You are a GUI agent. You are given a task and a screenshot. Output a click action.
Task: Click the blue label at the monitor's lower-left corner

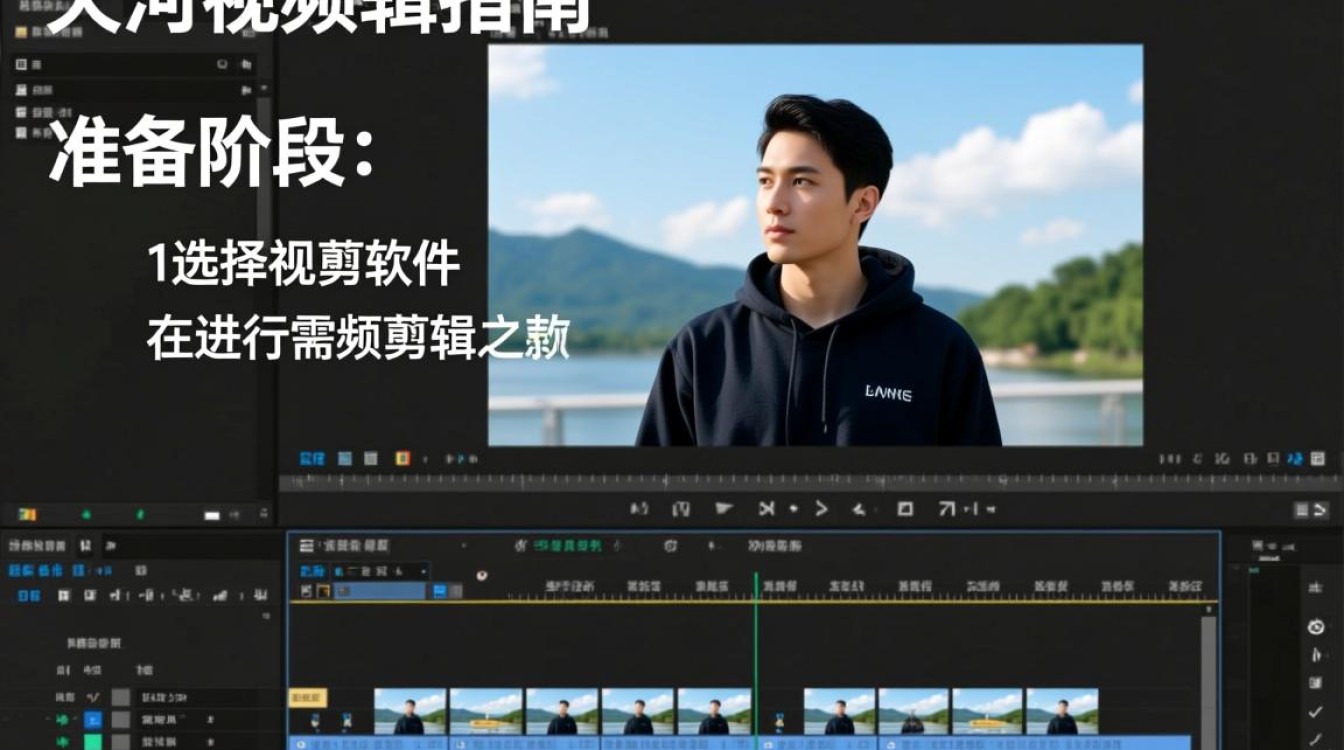(x=312, y=459)
